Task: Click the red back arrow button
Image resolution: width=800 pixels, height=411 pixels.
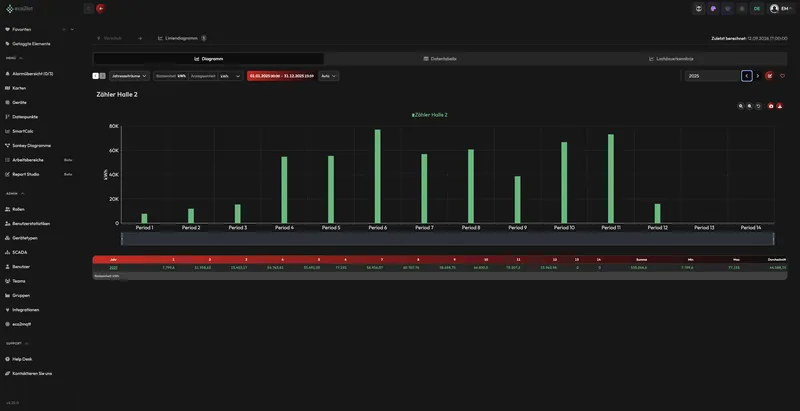Action: (101, 9)
